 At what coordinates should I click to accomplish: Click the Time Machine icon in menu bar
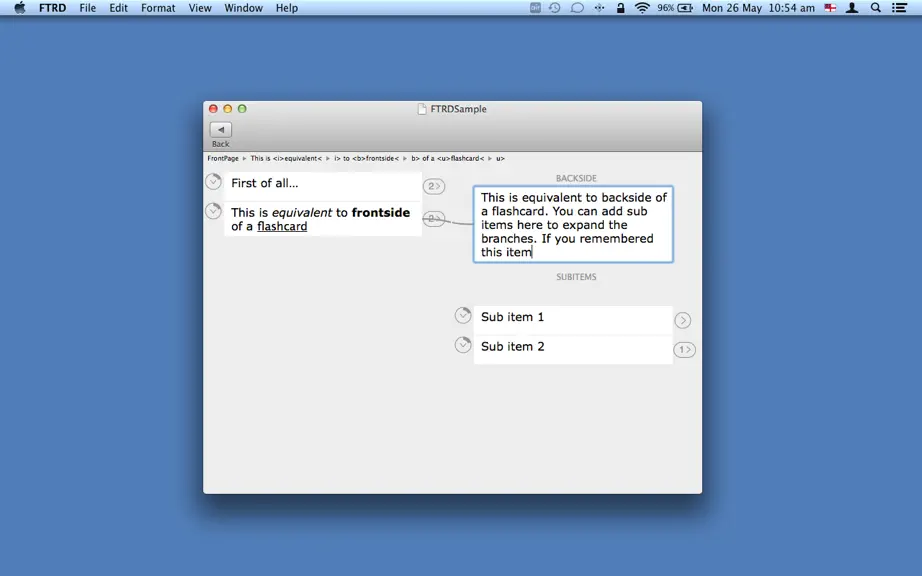[x=554, y=8]
